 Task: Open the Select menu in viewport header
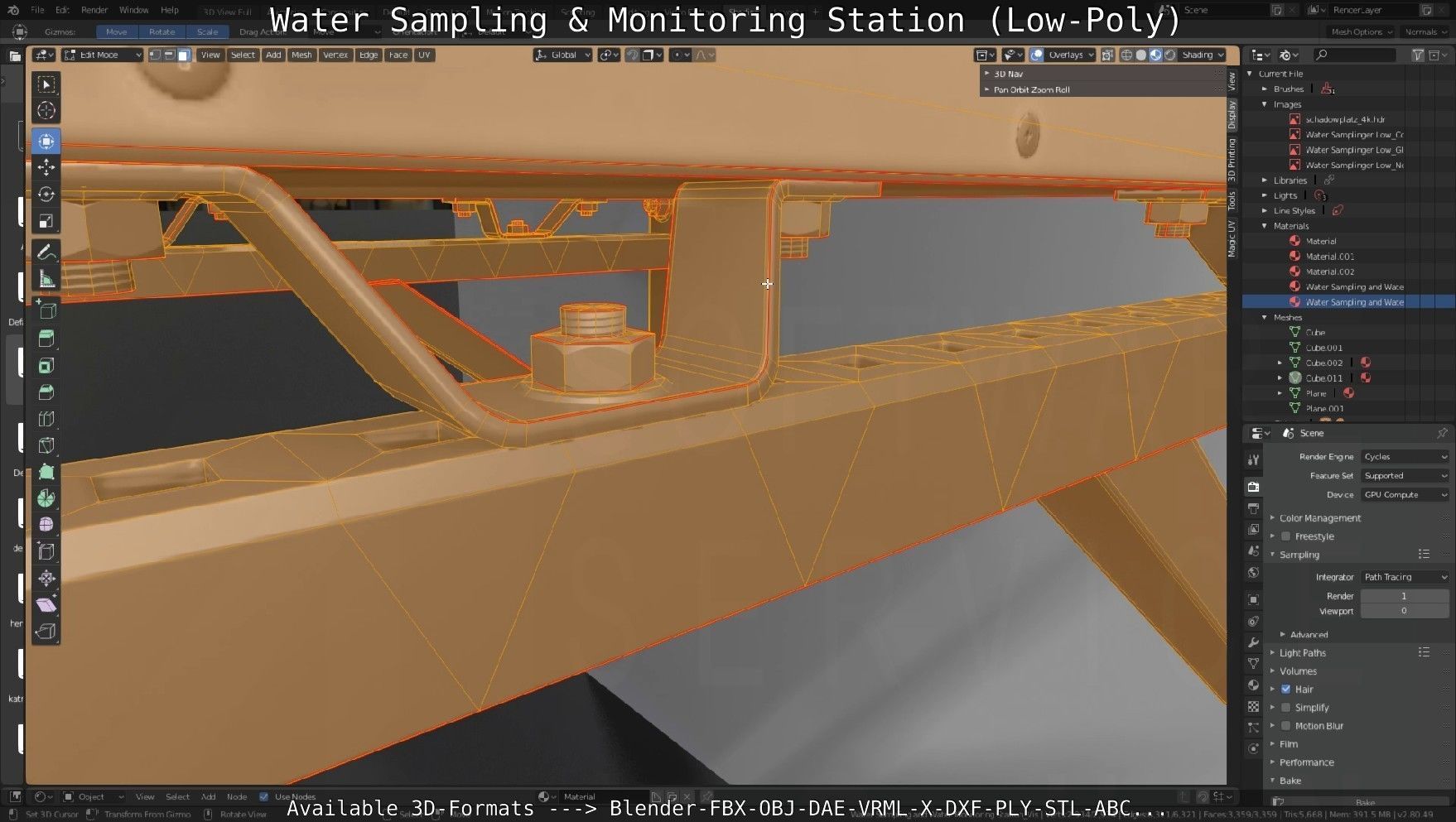[x=243, y=55]
